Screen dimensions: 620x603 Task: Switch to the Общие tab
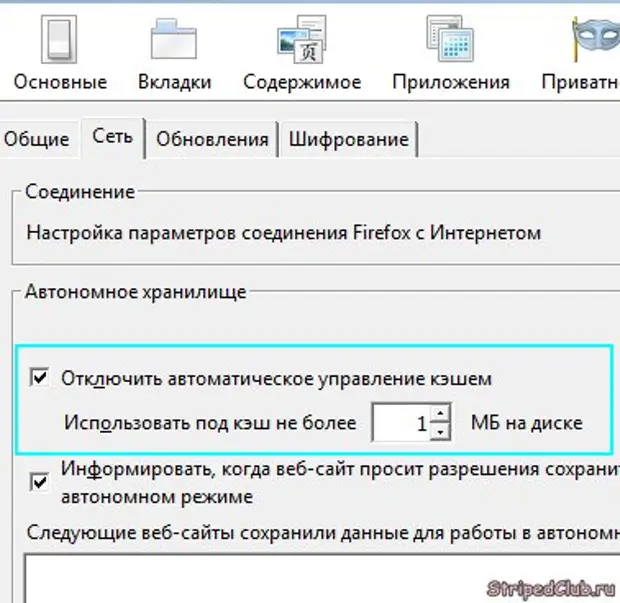coord(37,139)
